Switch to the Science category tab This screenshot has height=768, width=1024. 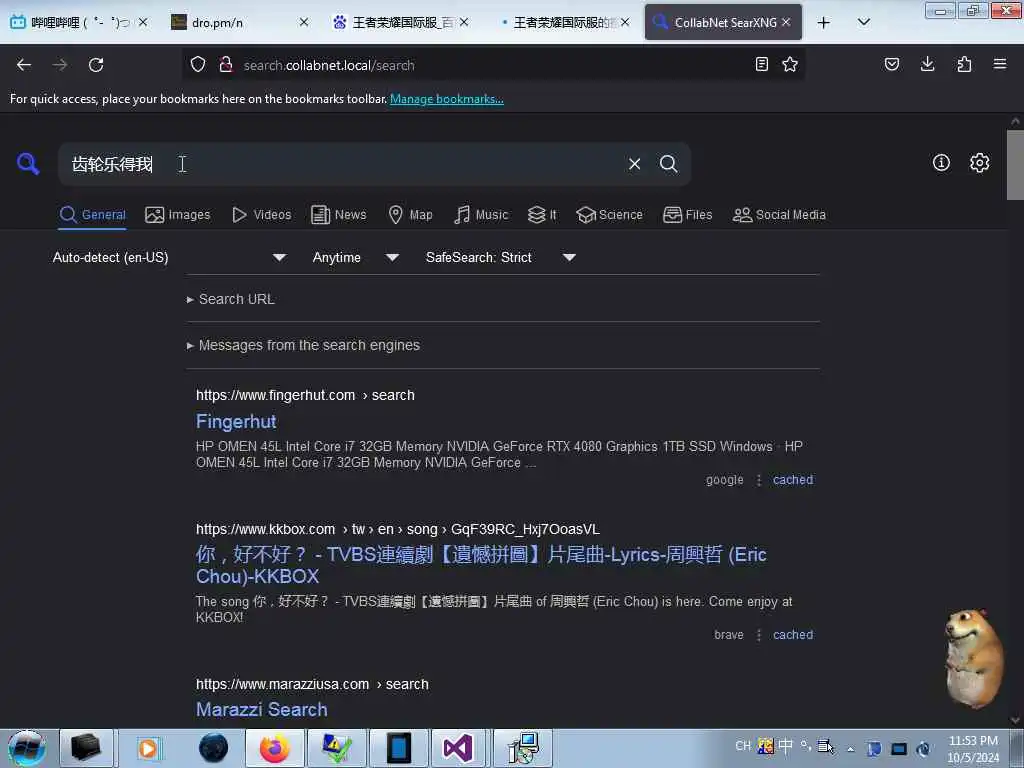click(x=609, y=215)
